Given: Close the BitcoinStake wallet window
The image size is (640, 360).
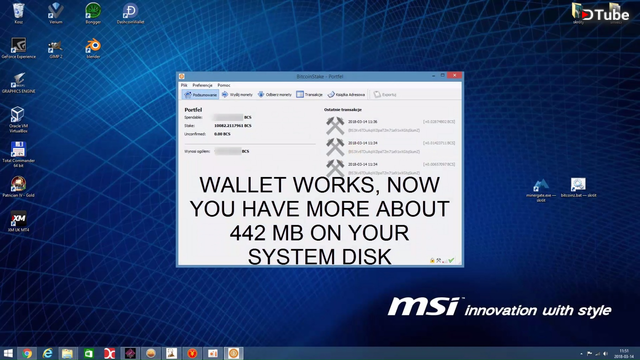Looking at the screenshot, I should 454,76.
